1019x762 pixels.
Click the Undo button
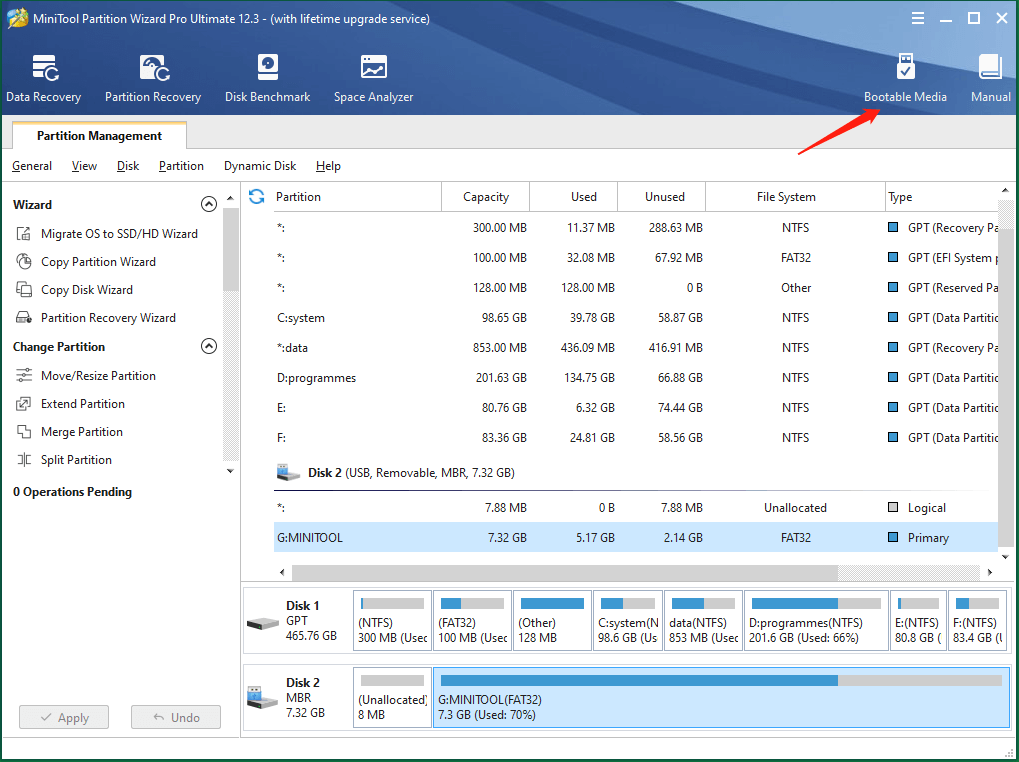pos(175,717)
